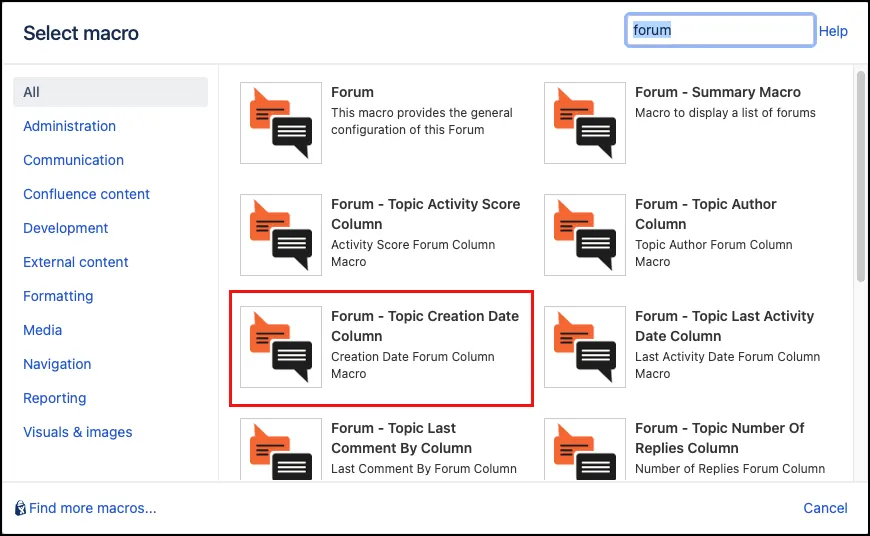The image size is (870, 536).
Task: Click the macro list vertical scrollbar
Action: coord(861,176)
